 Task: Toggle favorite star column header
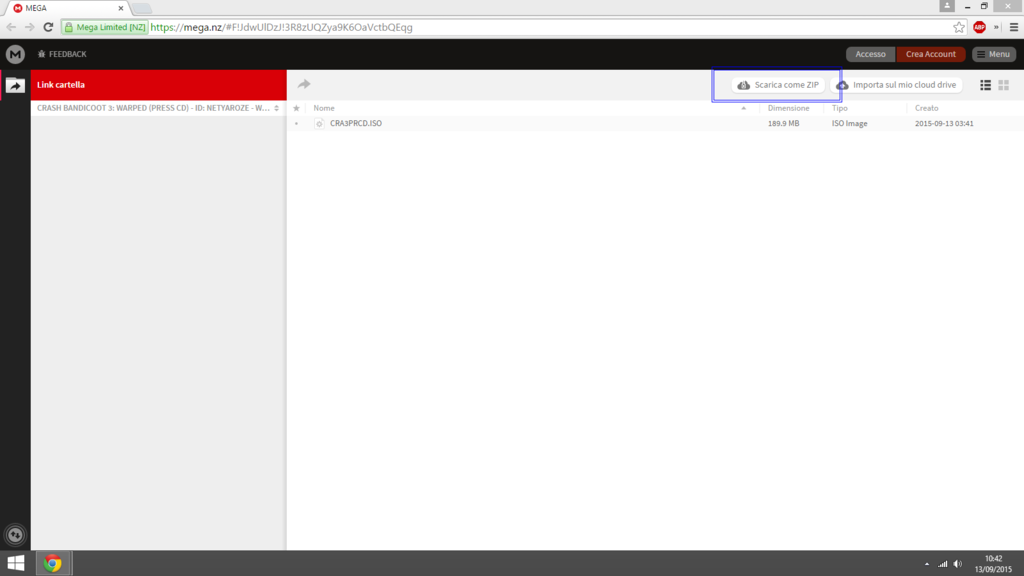pos(296,108)
